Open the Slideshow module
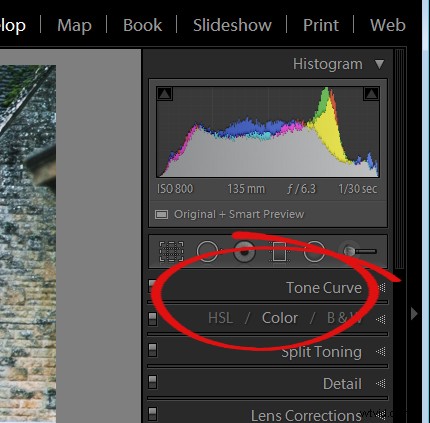 tap(232, 25)
